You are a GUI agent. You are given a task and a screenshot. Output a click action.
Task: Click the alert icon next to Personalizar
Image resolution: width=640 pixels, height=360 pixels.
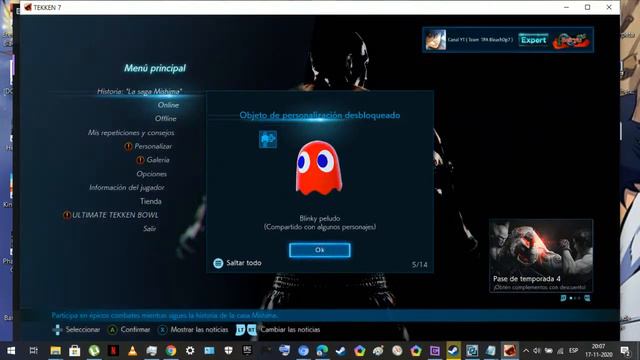click(x=128, y=146)
